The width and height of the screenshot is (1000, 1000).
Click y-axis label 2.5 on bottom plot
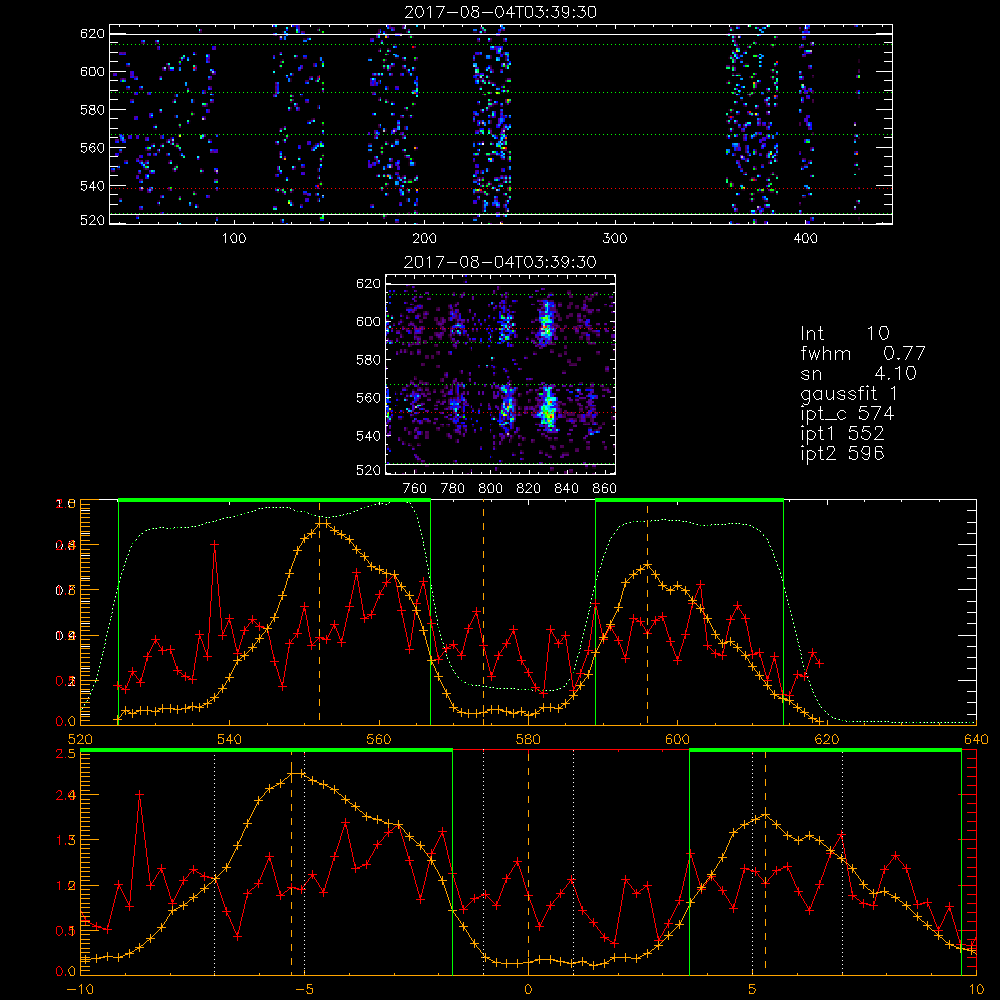pos(68,754)
